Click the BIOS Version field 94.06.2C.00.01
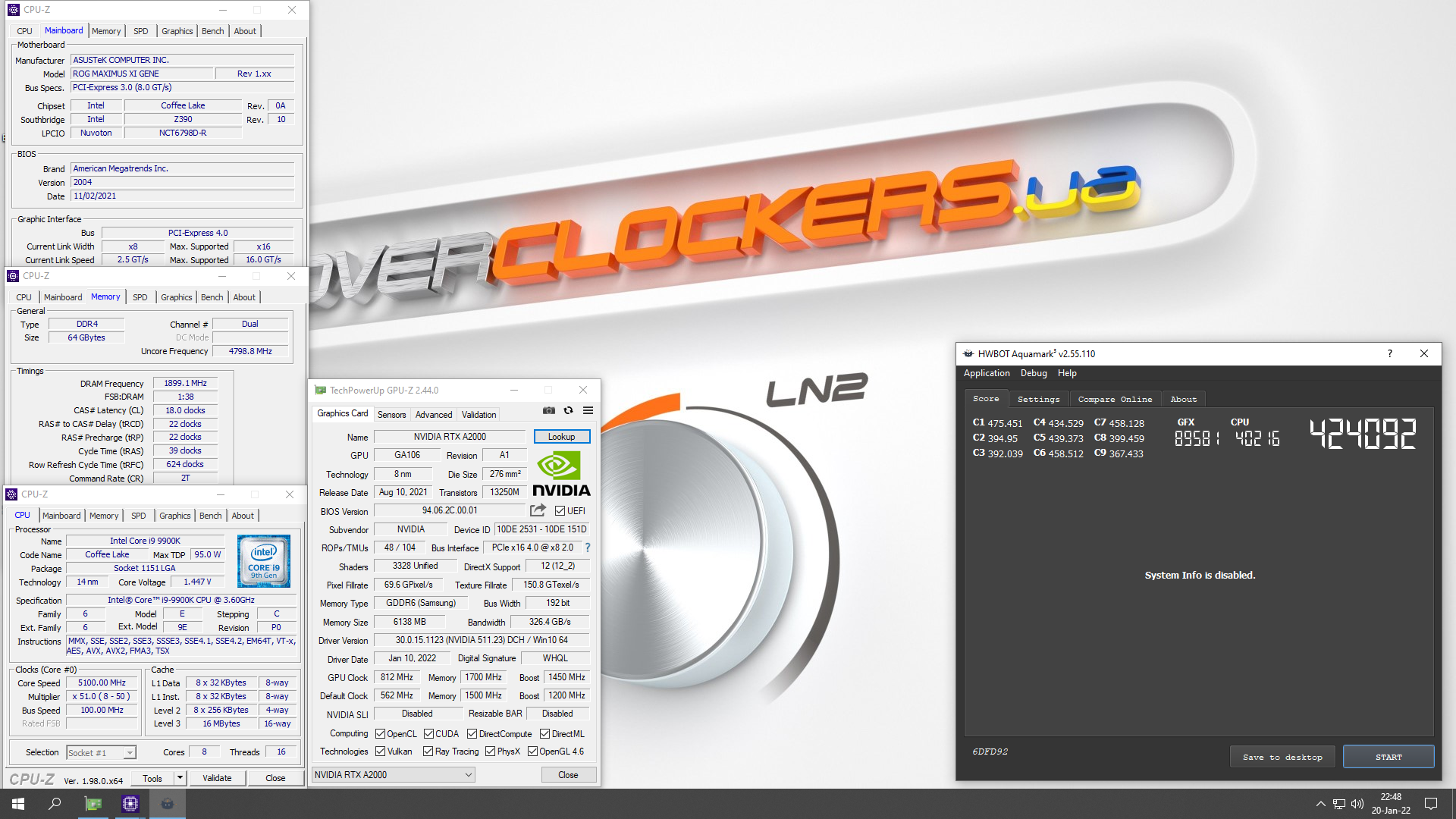This screenshot has width=1456, height=819. click(x=450, y=510)
